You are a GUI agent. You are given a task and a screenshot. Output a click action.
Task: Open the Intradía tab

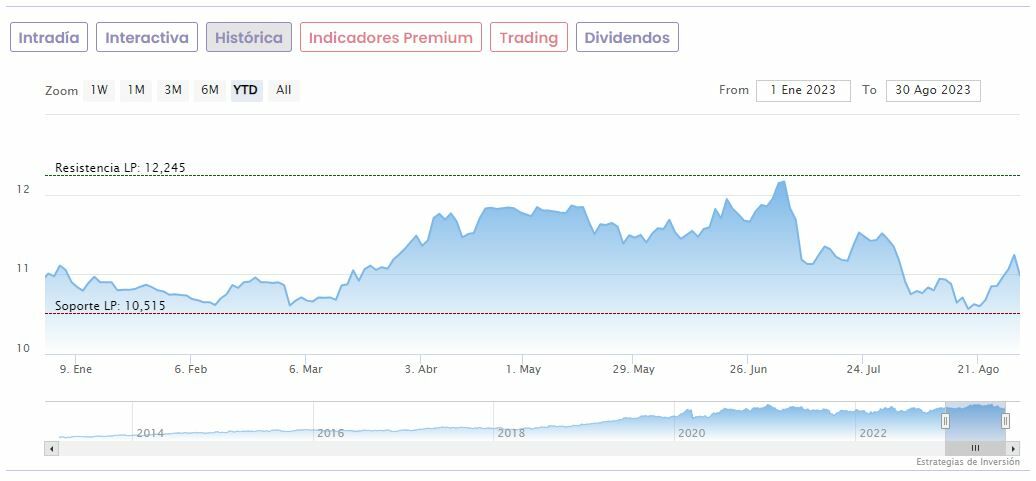(x=49, y=38)
